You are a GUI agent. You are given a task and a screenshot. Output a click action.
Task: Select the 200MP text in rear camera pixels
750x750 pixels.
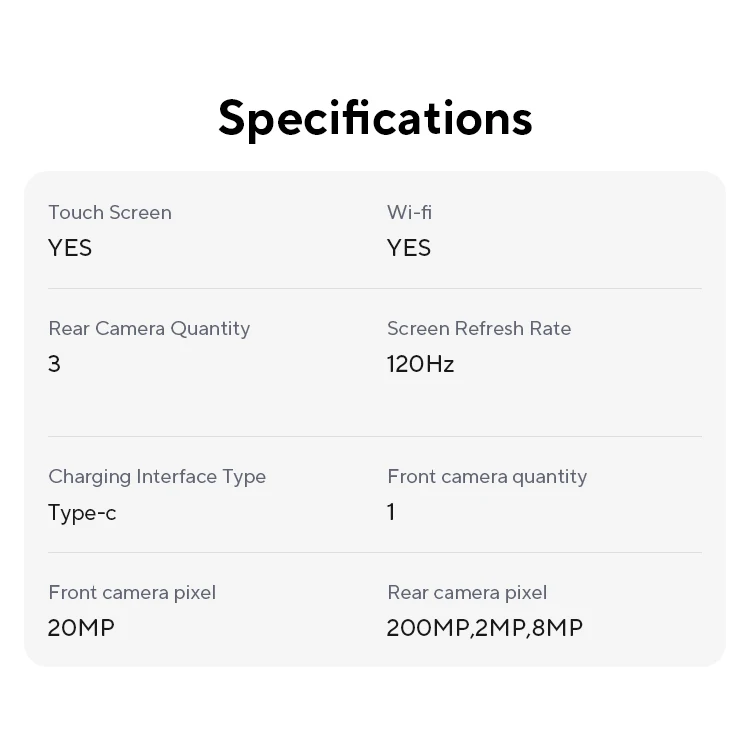427,628
